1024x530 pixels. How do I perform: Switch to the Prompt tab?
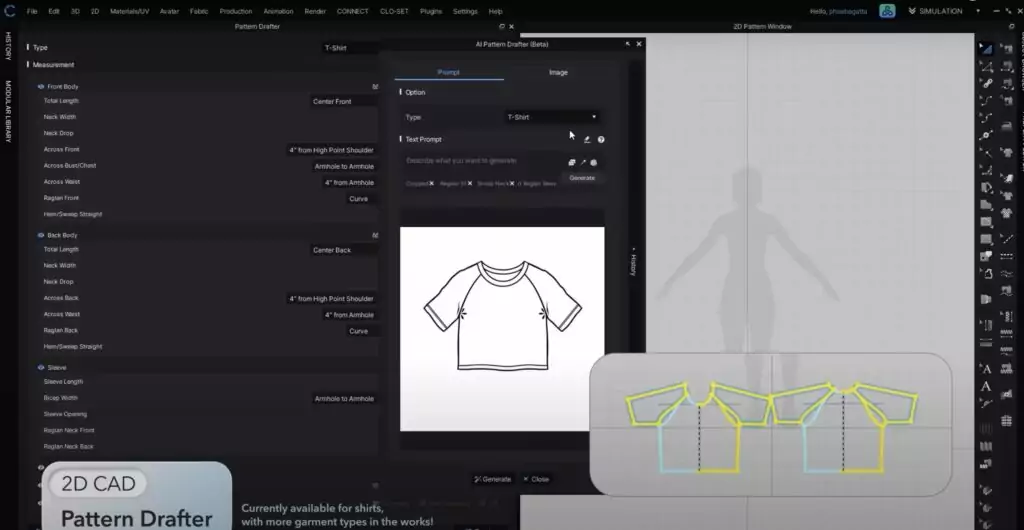point(448,72)
